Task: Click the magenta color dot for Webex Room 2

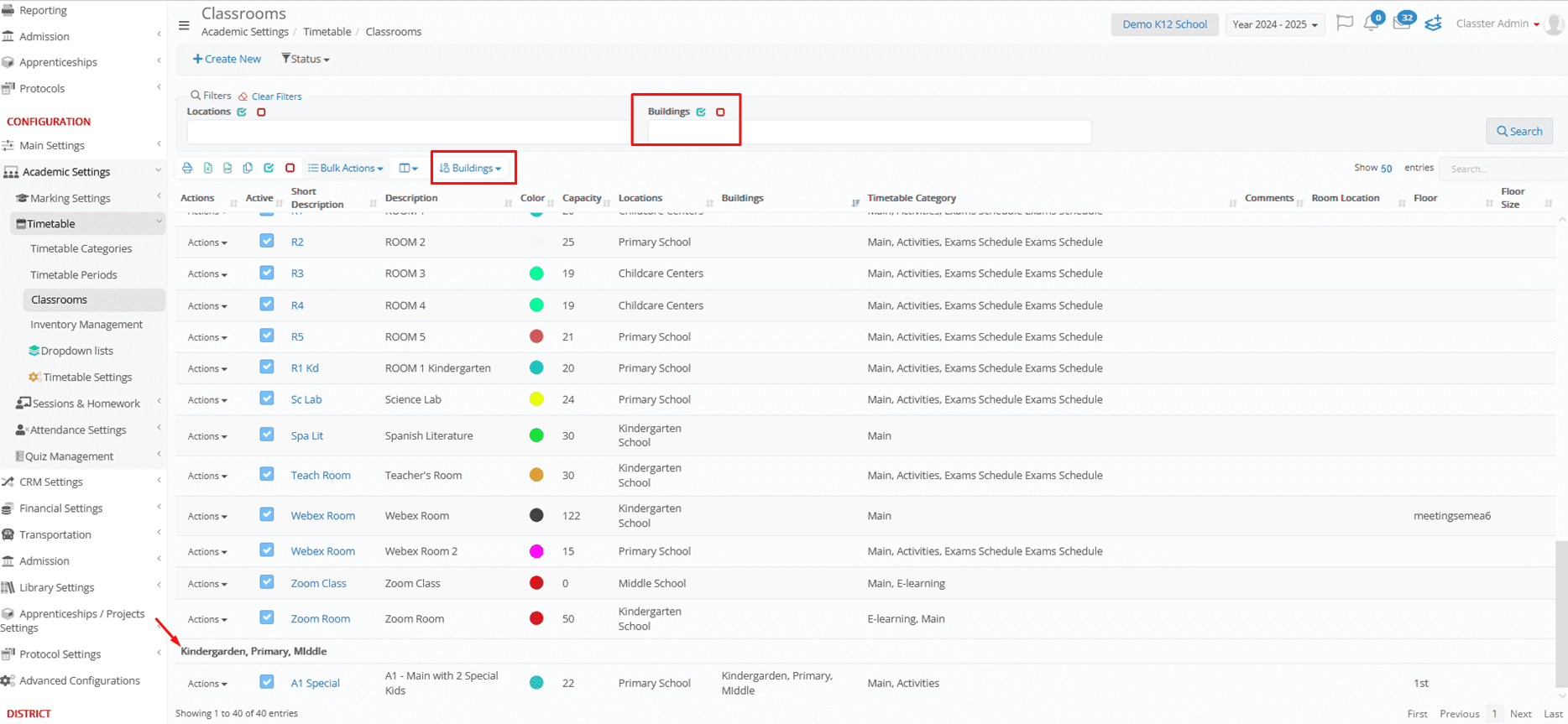Action: (536, 551)
